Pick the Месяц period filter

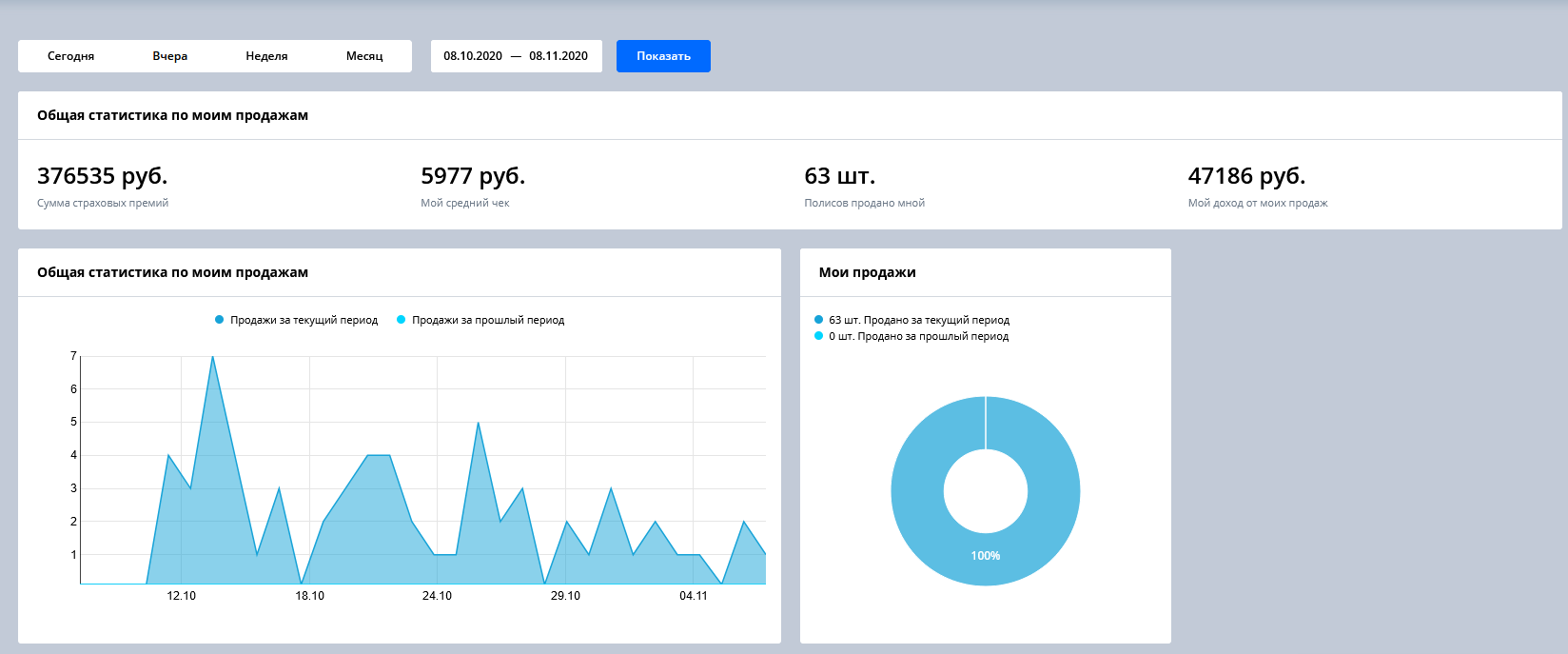point(364,56)
